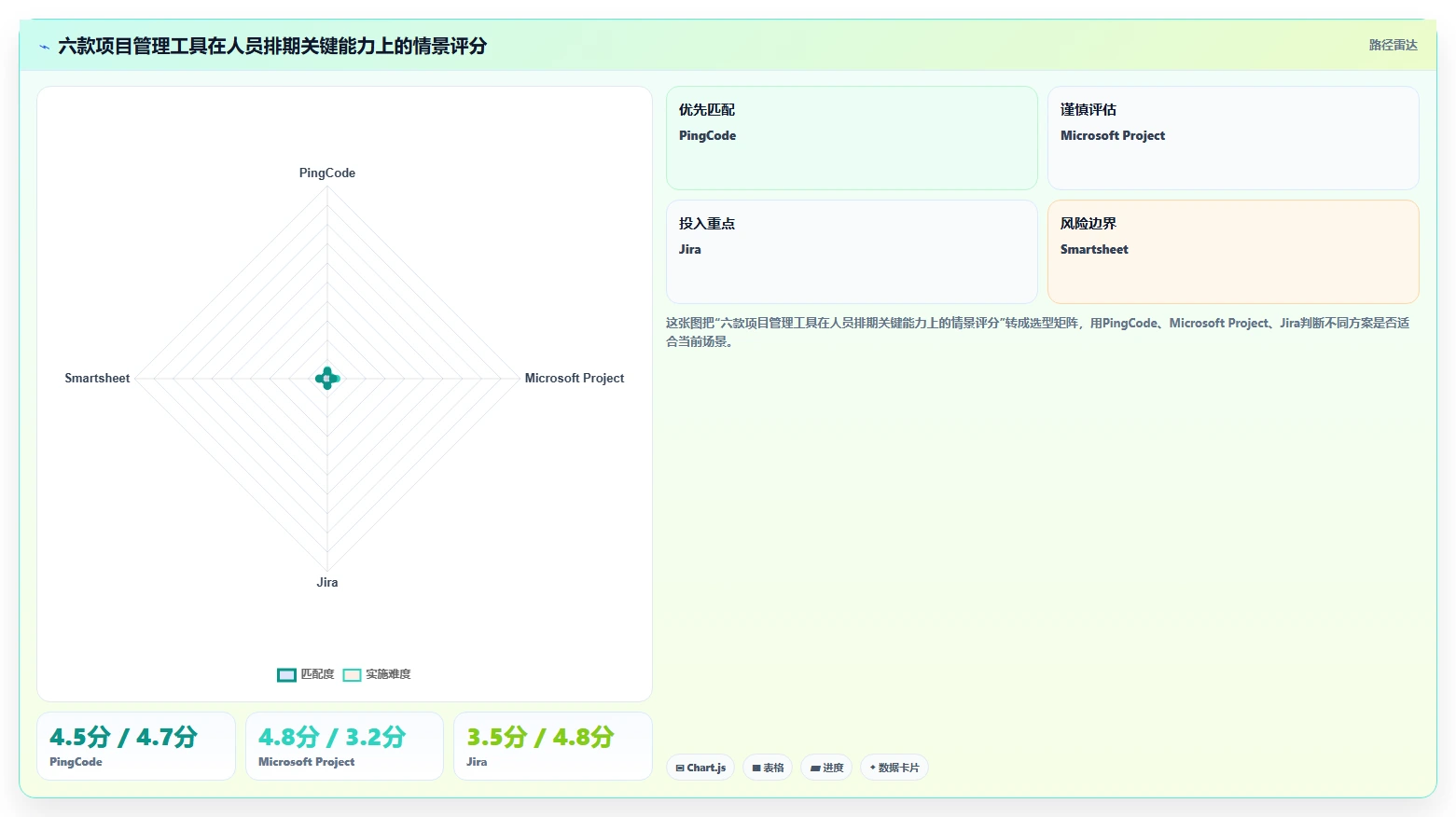Click the description paragraph starting 这张图把
The image size is (1456, 817).
pyautogui.click(x=1037, y=332)
